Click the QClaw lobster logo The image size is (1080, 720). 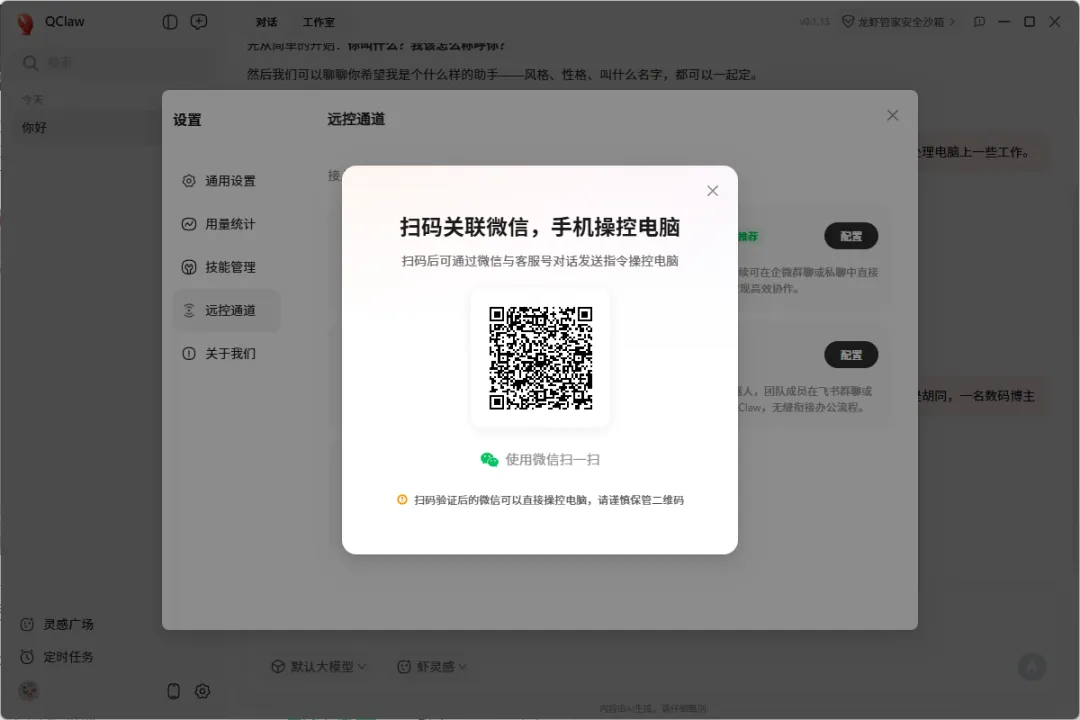coord(25,23)
